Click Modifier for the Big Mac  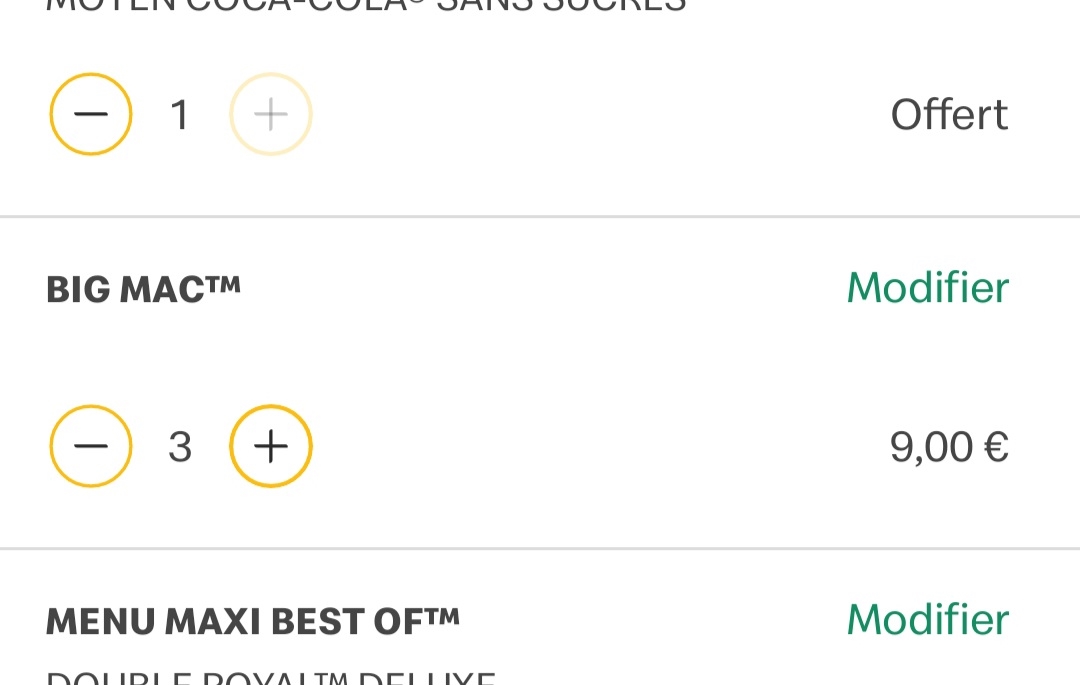click(x=927, y=288)
